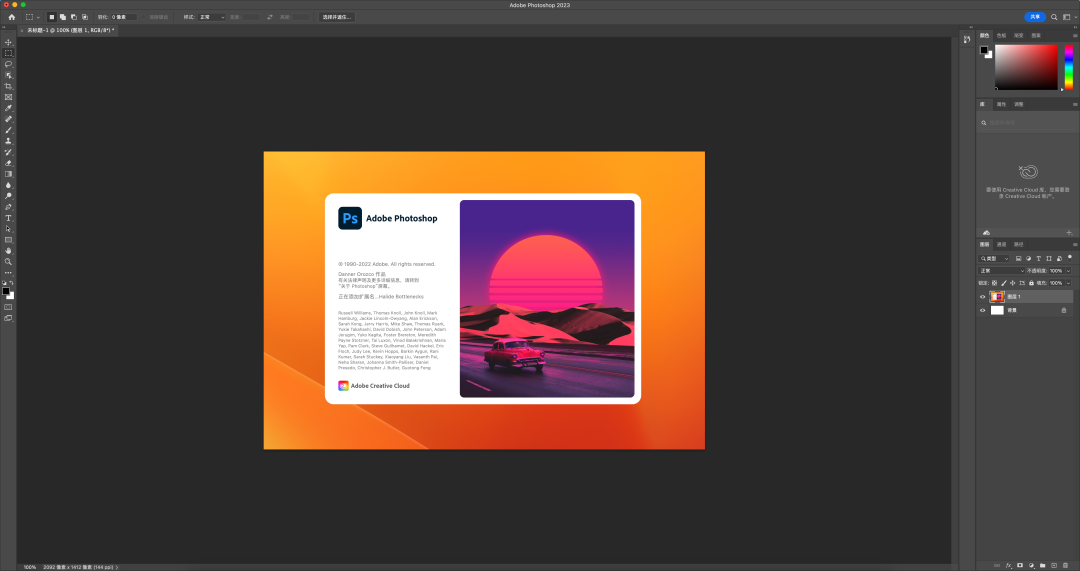Select the Dodge tool
Viewport: 1080px width, 571px height.
click(x=8, y=196)
